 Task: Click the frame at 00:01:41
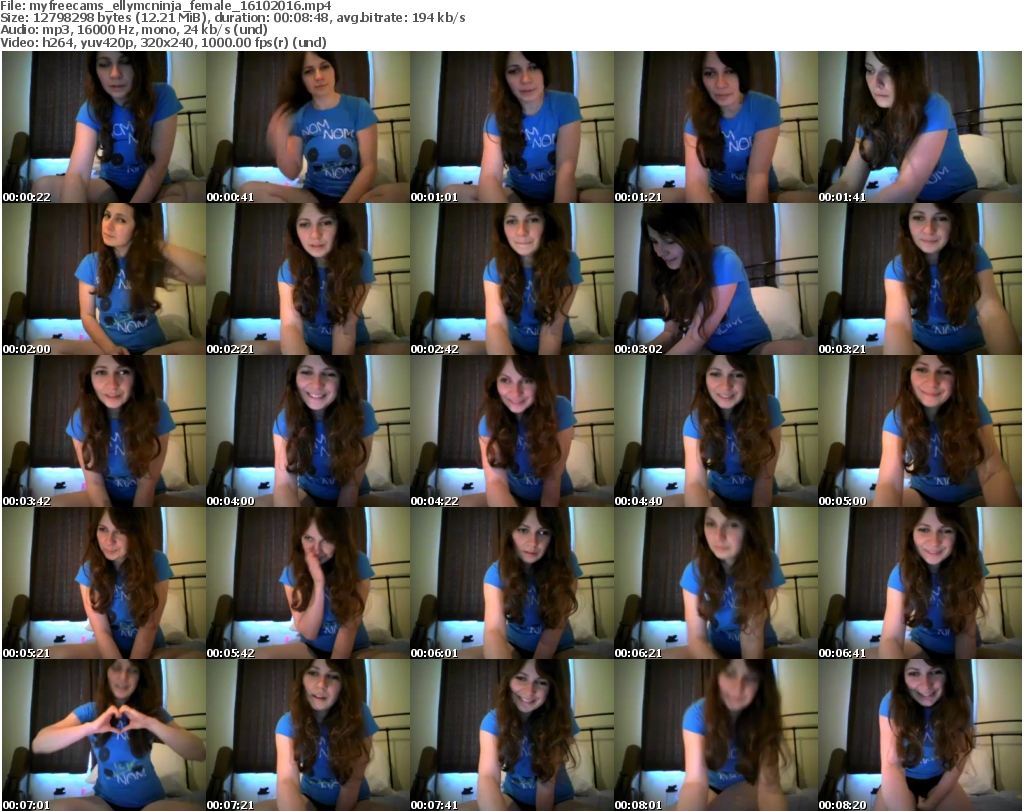pyautogui.click(x=919, y=127)
